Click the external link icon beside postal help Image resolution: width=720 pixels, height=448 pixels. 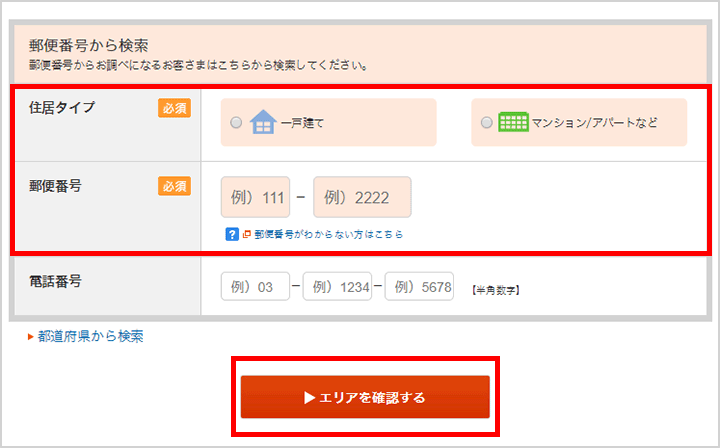247,234
